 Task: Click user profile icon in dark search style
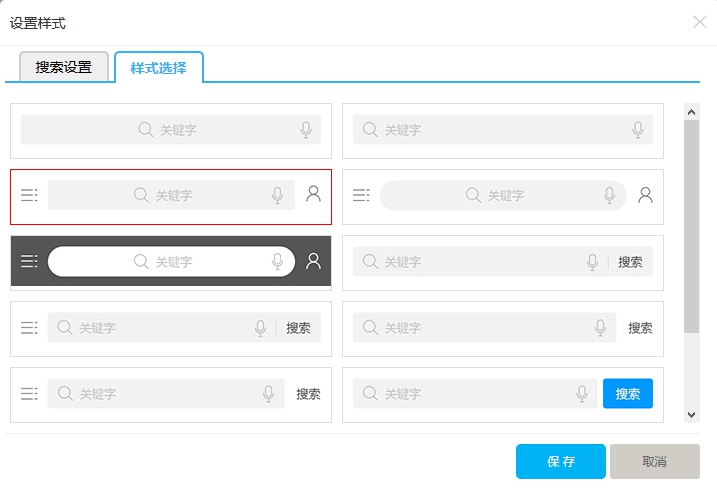pyautogui.click(x=313, y=261)
